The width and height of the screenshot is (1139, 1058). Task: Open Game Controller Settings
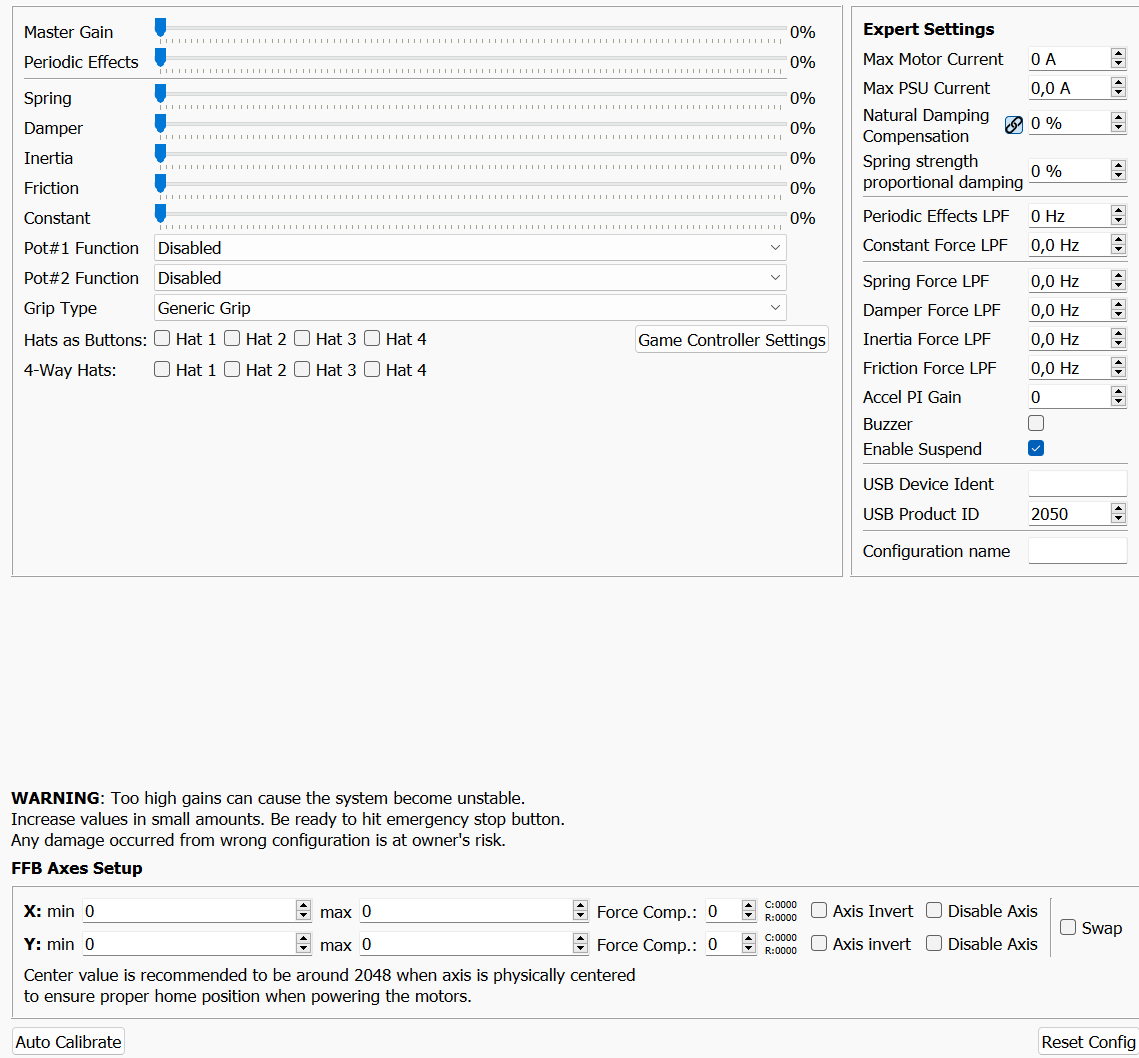[731, 339]
